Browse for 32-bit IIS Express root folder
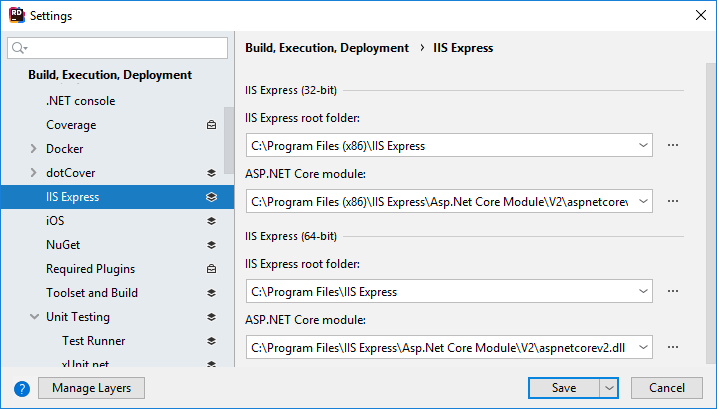 pos(673,145)
